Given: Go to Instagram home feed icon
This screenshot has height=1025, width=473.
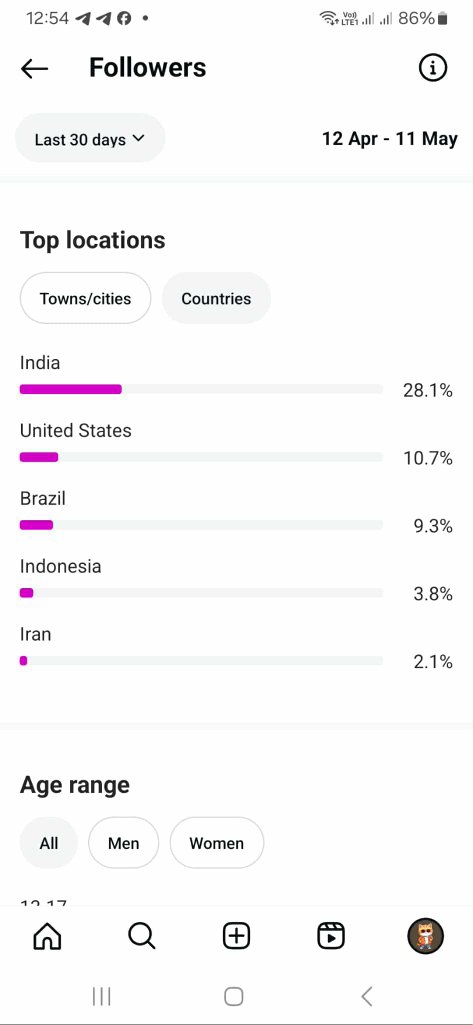Looking at the screenshot, I should coord(47,936).
